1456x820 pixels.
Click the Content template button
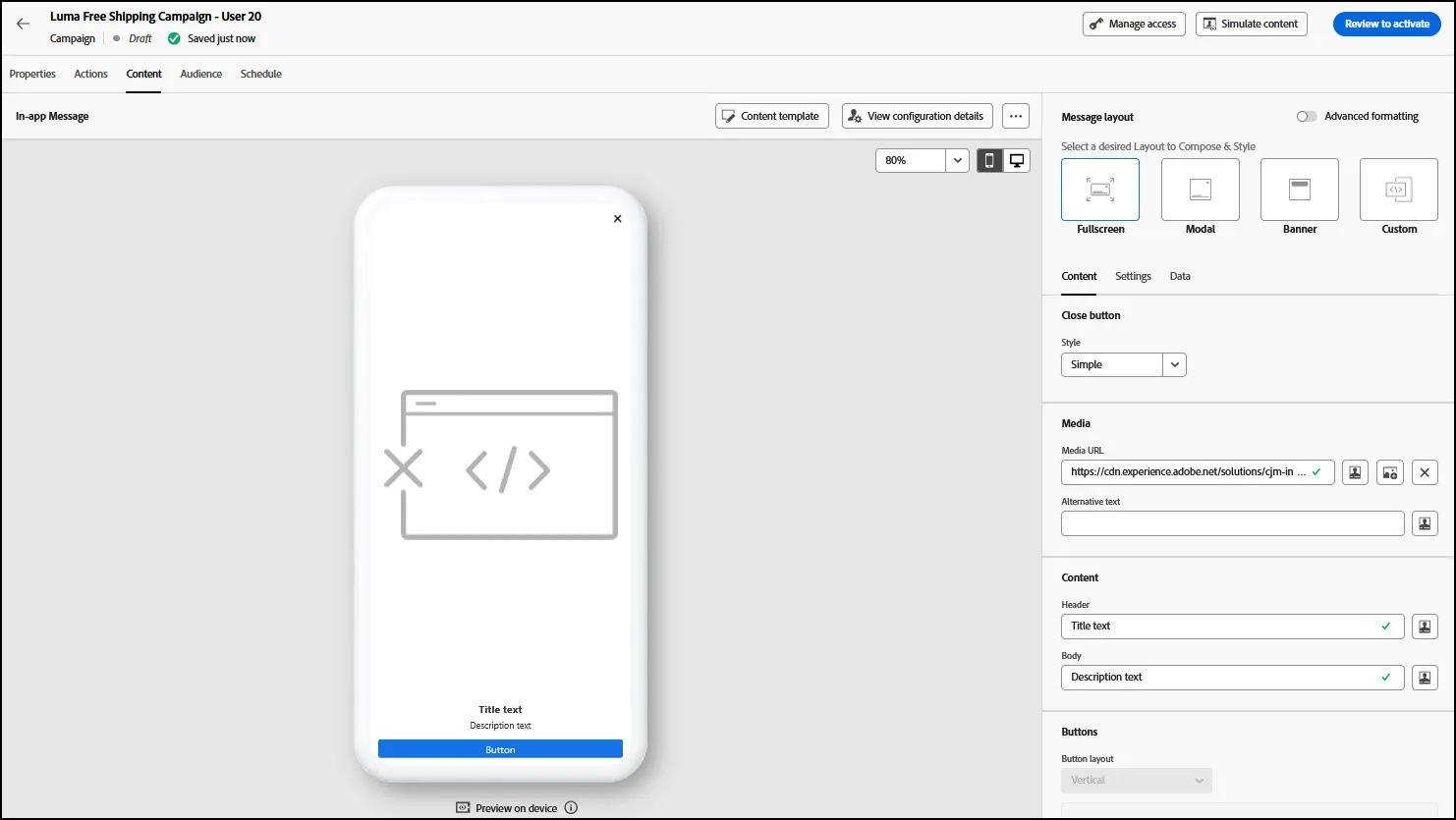coord(772,116)
